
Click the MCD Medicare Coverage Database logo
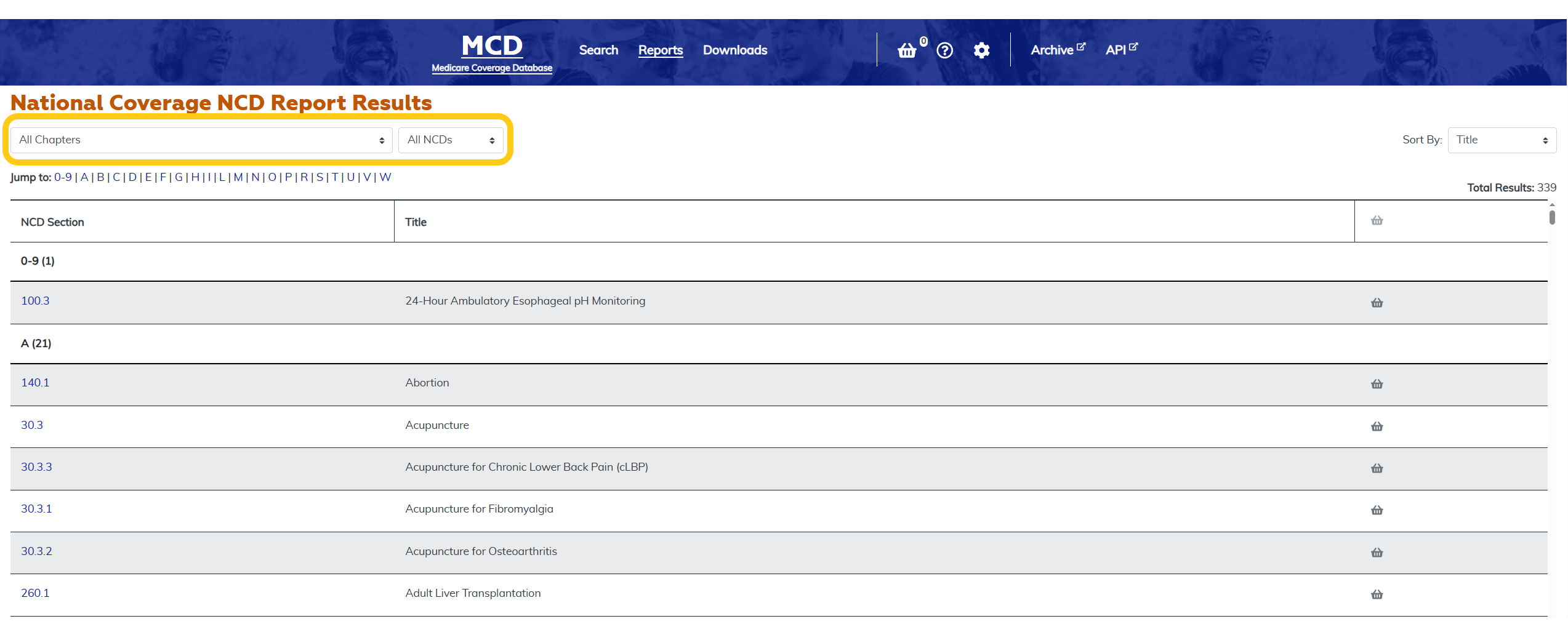[491, 53]
